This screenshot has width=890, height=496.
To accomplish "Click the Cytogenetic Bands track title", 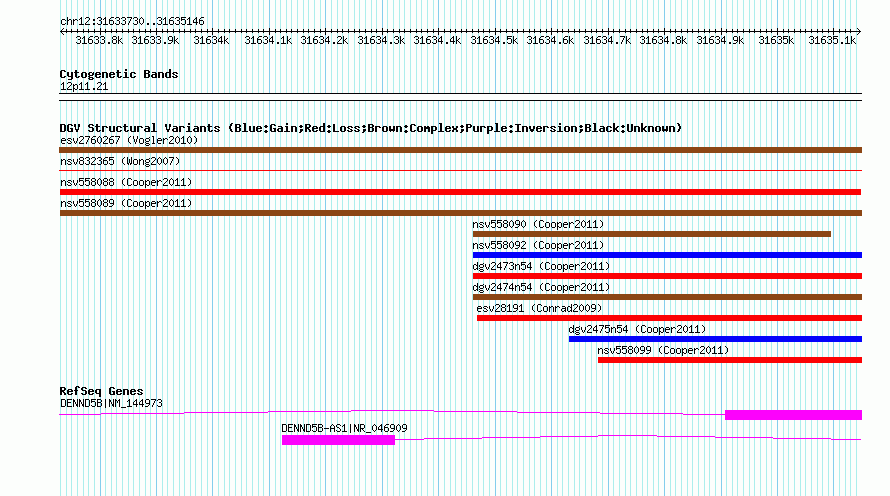I will click(x=119, y=74).
